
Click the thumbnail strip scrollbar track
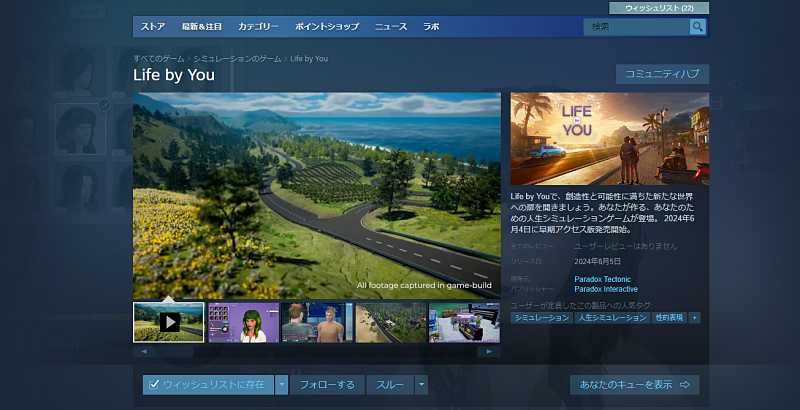point(317,352)
